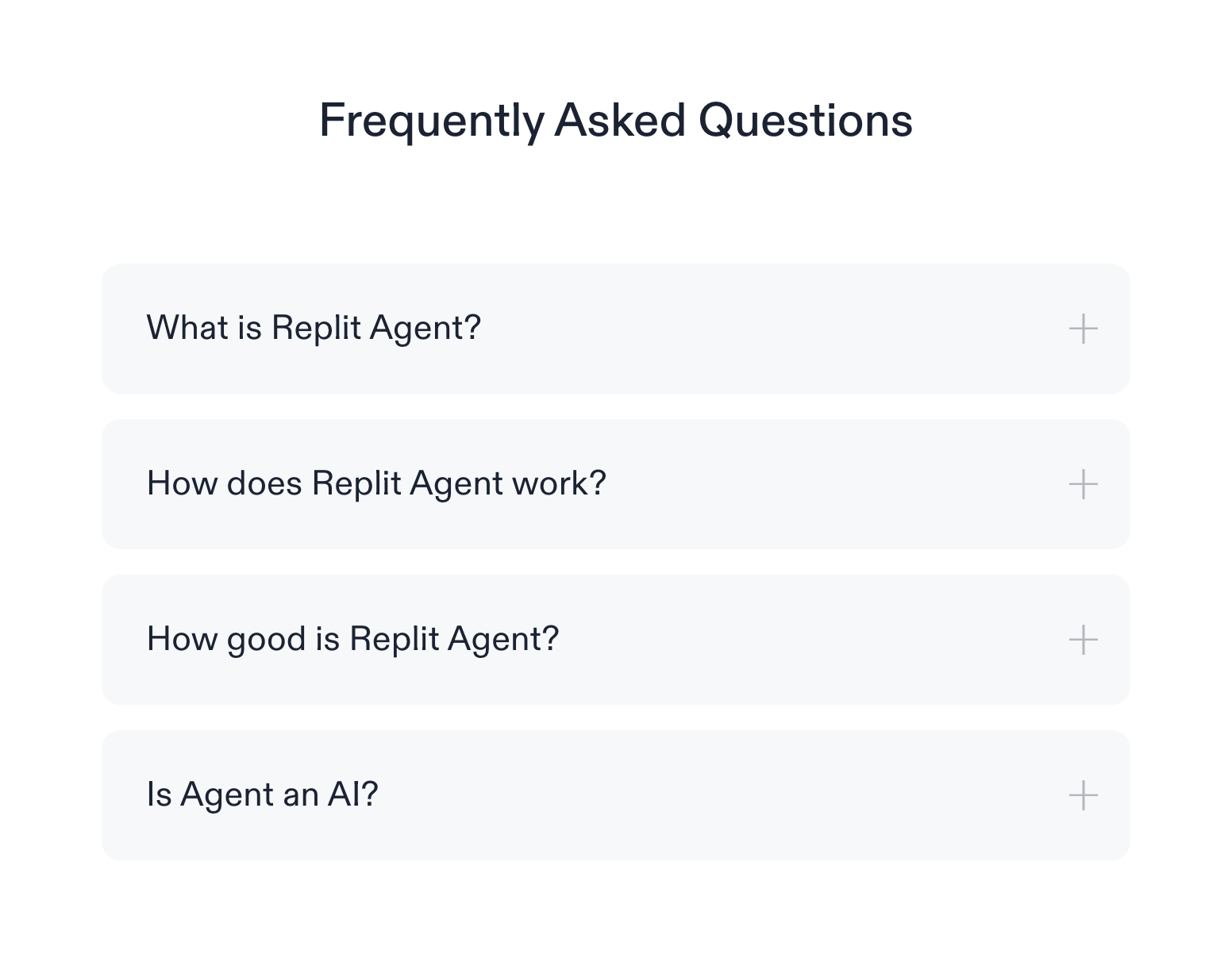Viewport: 1232px width, 962px height.
Task: Click the question text 'Is Agent an AI?'
Action: 261,794
